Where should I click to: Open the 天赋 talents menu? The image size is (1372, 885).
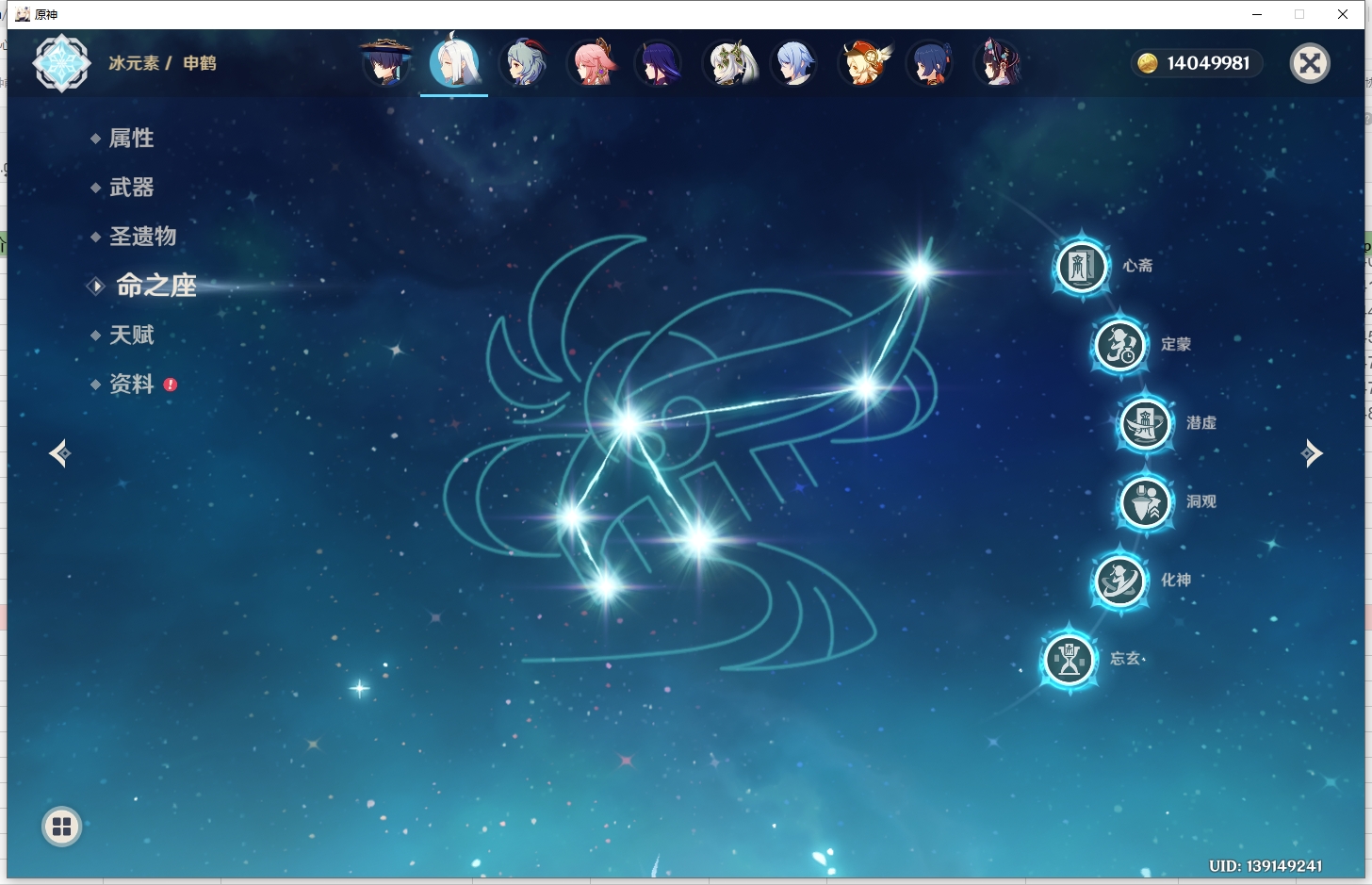[131, 335]
